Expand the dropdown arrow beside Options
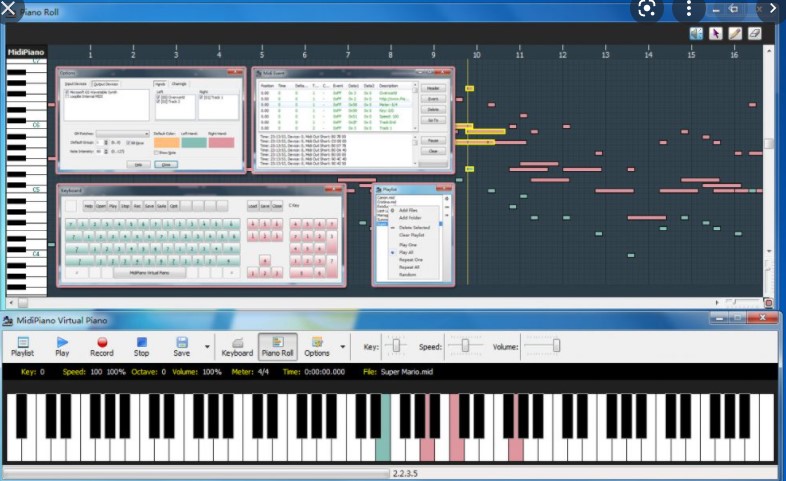786x481 pixels. tap(343, 347)
